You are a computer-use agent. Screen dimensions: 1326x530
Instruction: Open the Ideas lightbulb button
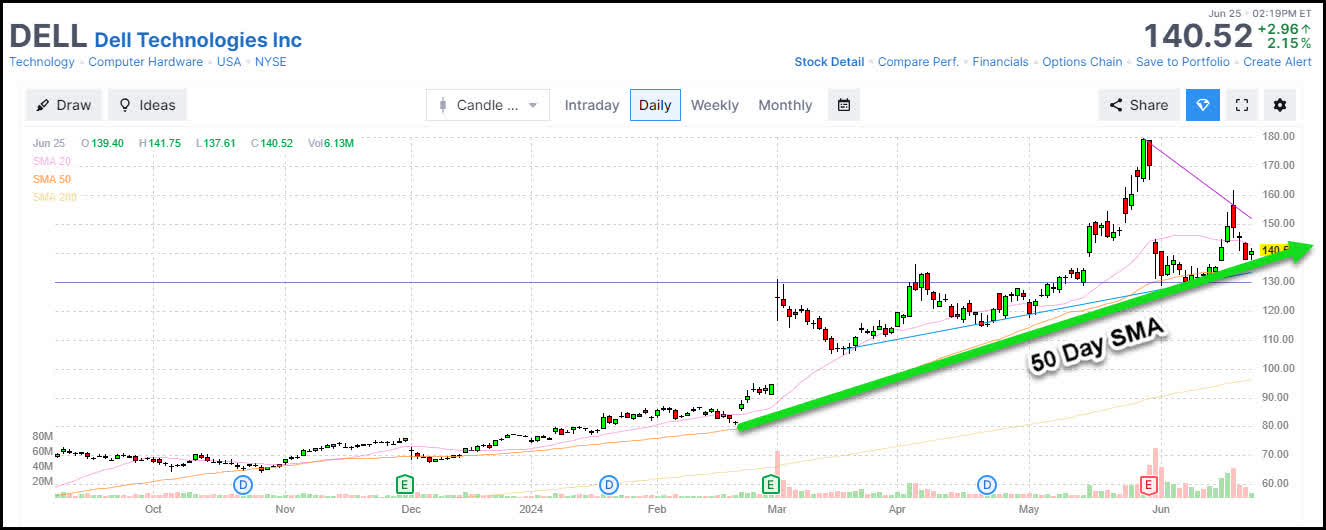coord(147,105)
